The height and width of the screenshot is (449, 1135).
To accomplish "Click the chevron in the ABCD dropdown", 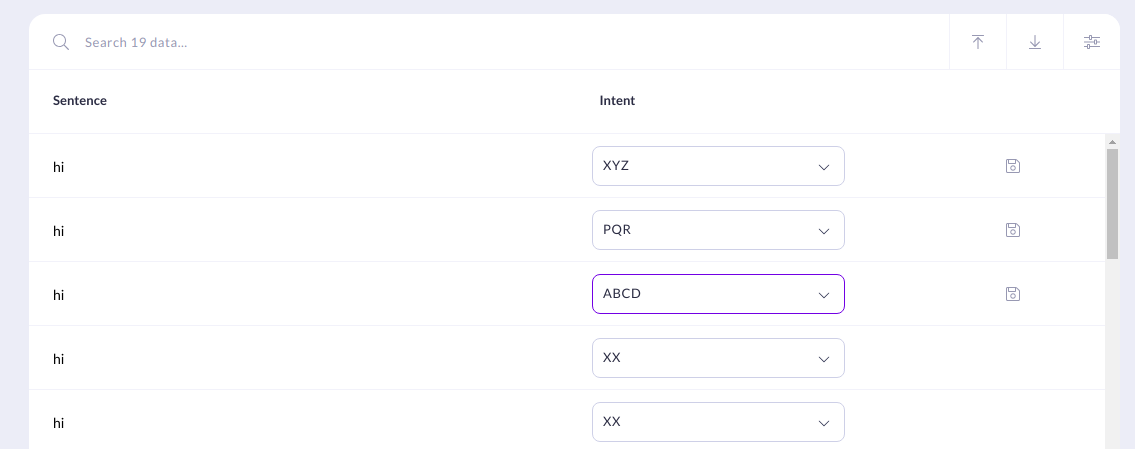I will tap(823, 295).
